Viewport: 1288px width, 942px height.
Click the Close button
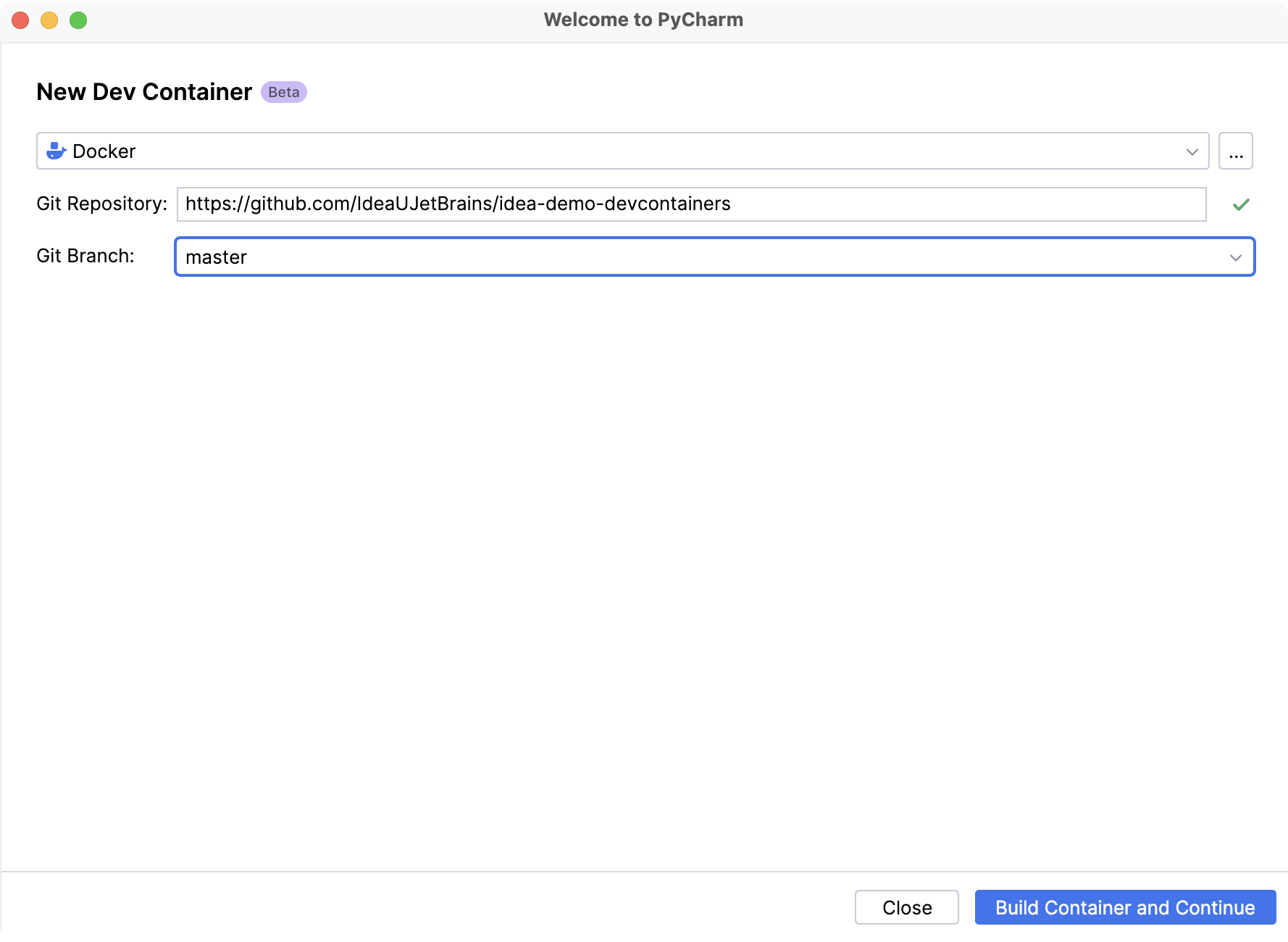tap(906, 907)
